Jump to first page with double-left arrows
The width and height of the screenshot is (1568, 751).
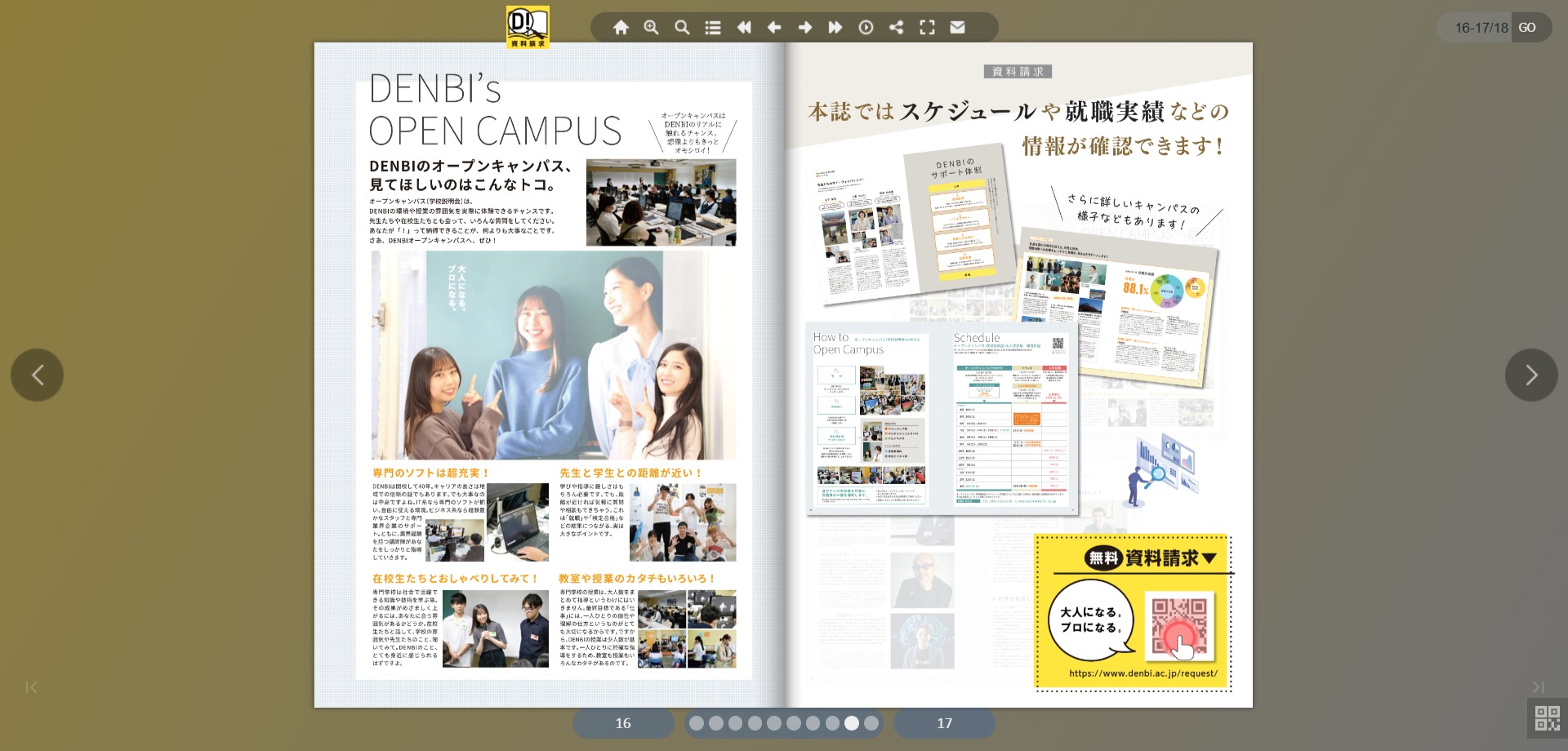point(743,28)
